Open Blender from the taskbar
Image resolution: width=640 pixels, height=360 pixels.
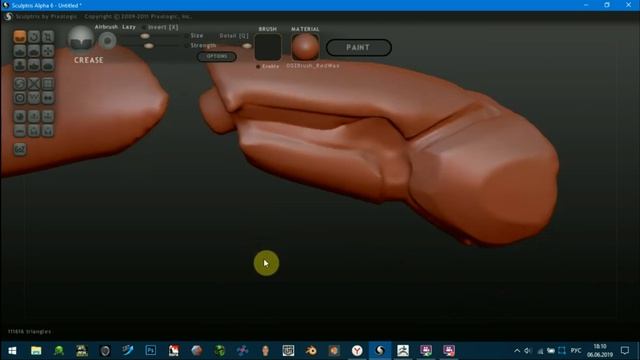click(x=311, y=351)
